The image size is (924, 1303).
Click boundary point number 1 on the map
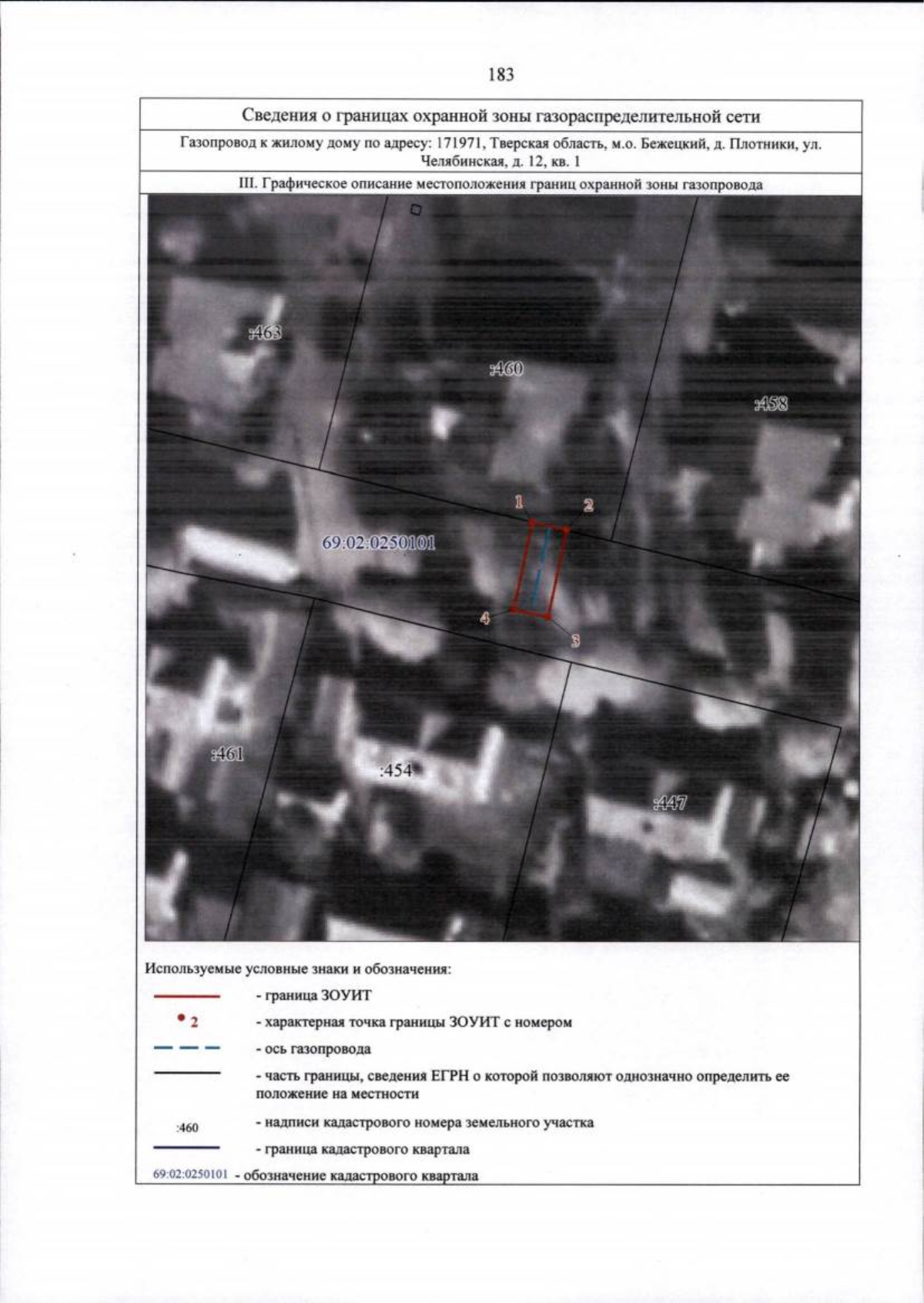pyautogui.click(x=519, y=502)
